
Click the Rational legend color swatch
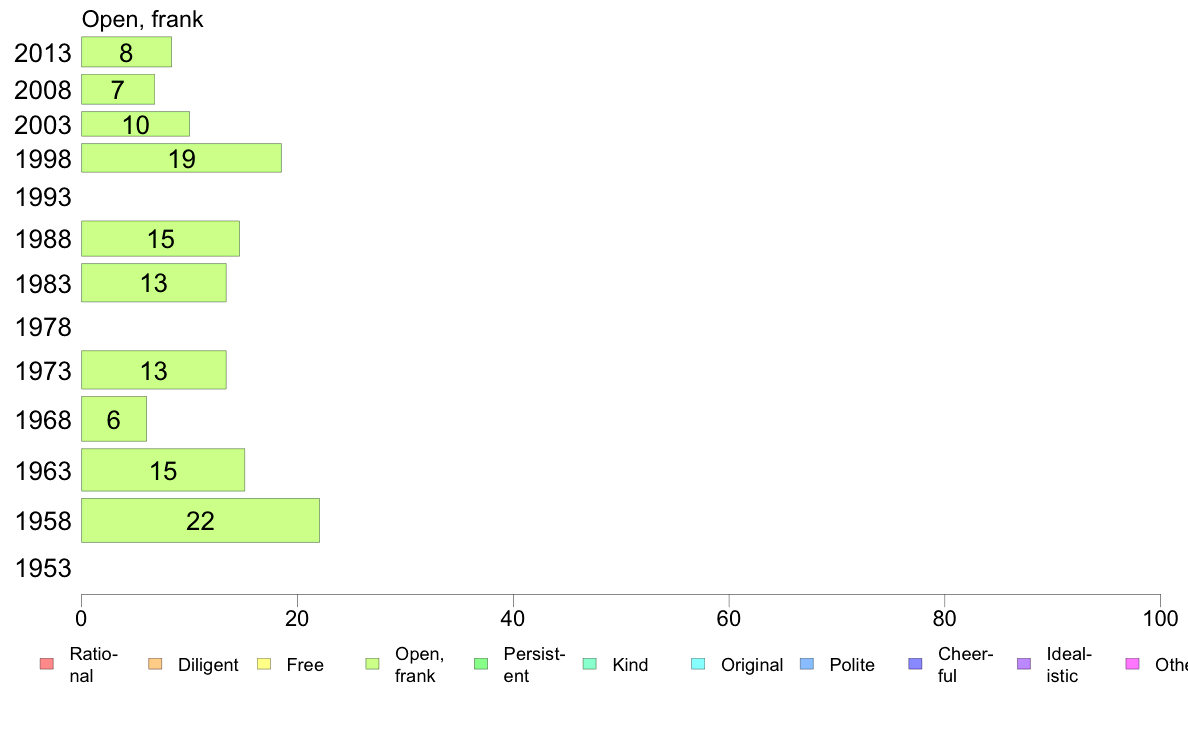pos(47,664)
